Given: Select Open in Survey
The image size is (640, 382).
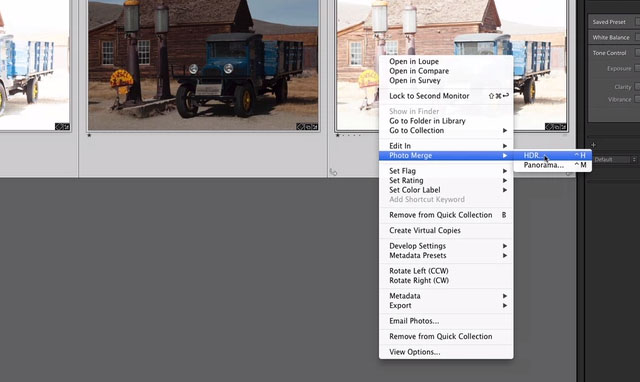Looking at the screenshot, I should (x=446, y=81).
